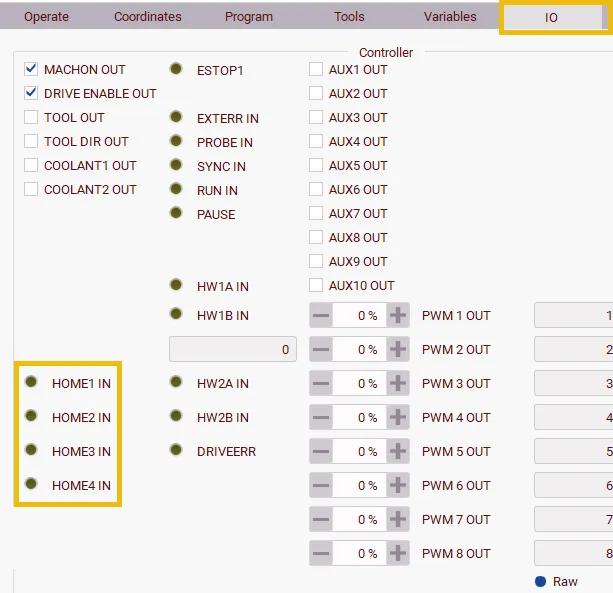Raise PWM 6 OUT using plus

[x=398, y=485]
